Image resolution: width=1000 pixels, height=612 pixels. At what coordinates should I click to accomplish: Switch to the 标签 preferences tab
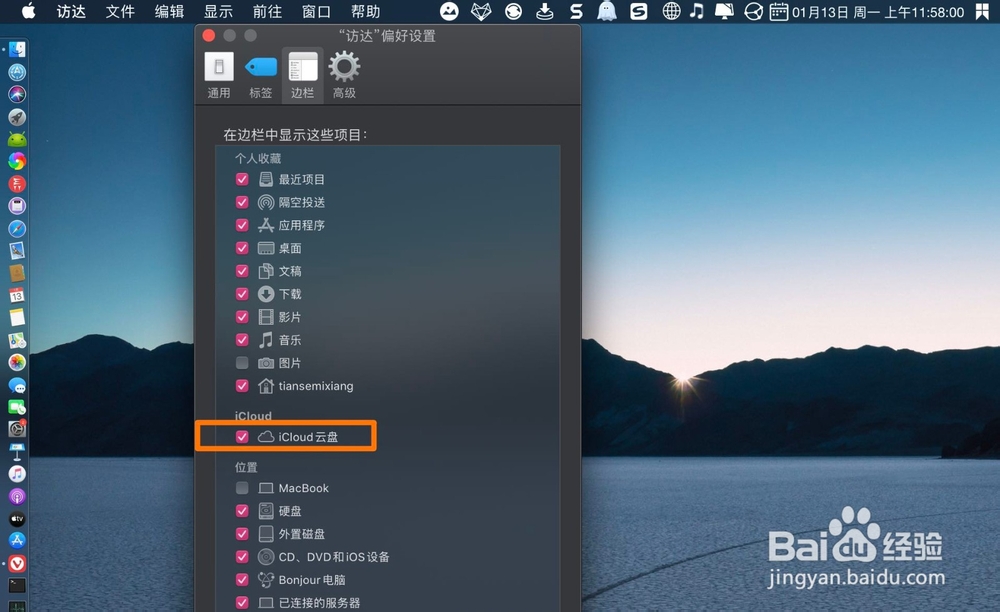tap(260, 75)
